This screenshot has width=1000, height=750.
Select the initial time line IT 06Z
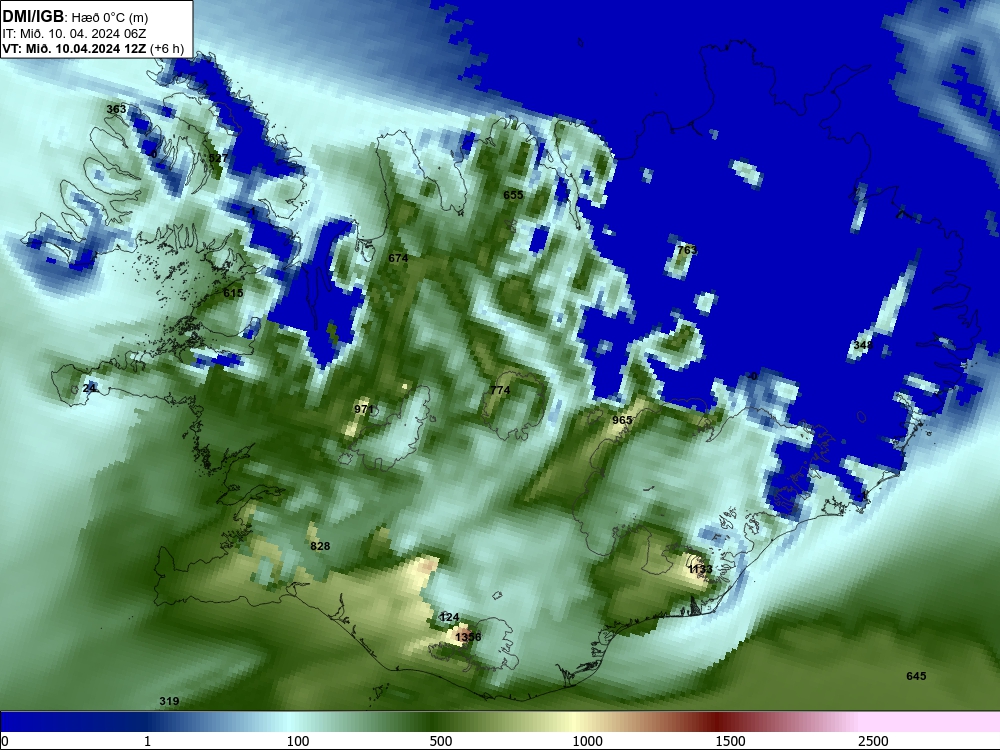tap(74, 34)
